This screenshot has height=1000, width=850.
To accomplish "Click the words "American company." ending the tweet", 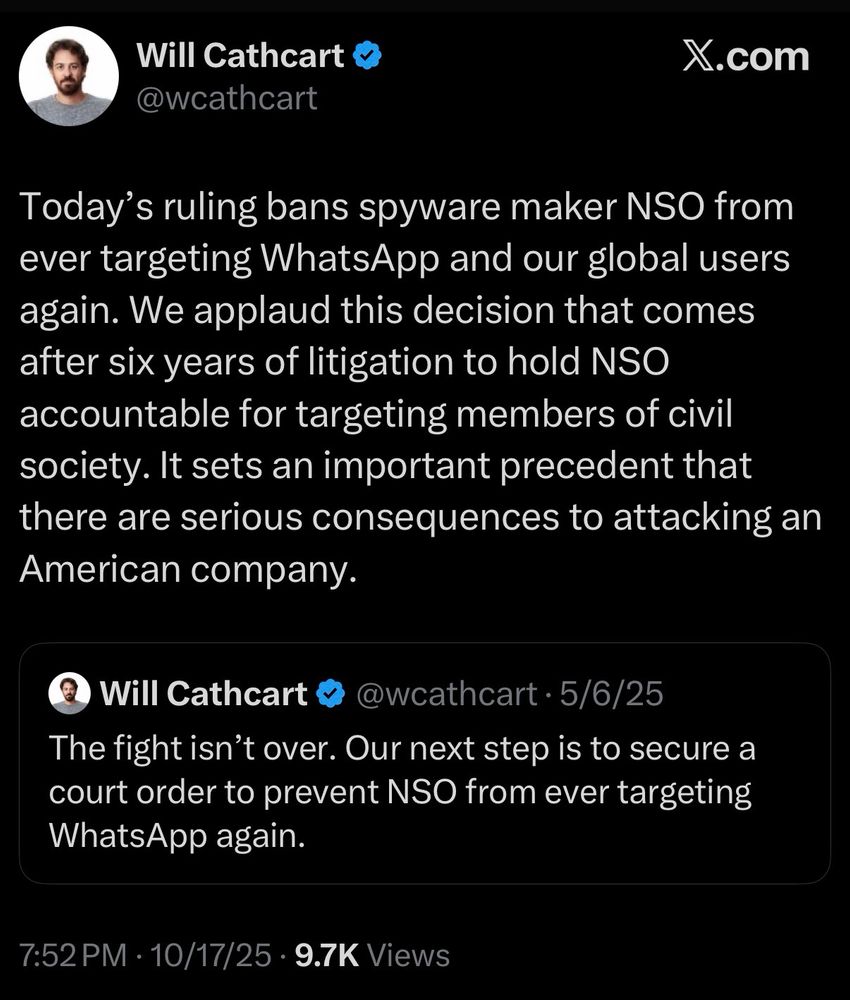I will coord(188,569).
